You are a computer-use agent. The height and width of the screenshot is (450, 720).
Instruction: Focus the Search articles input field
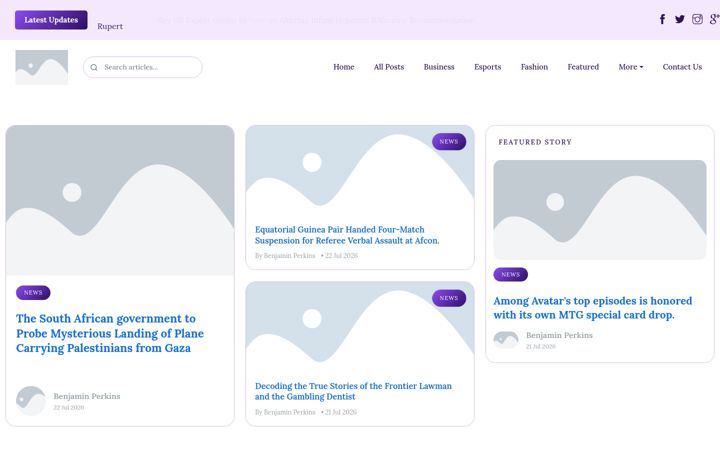pos(143,67)
